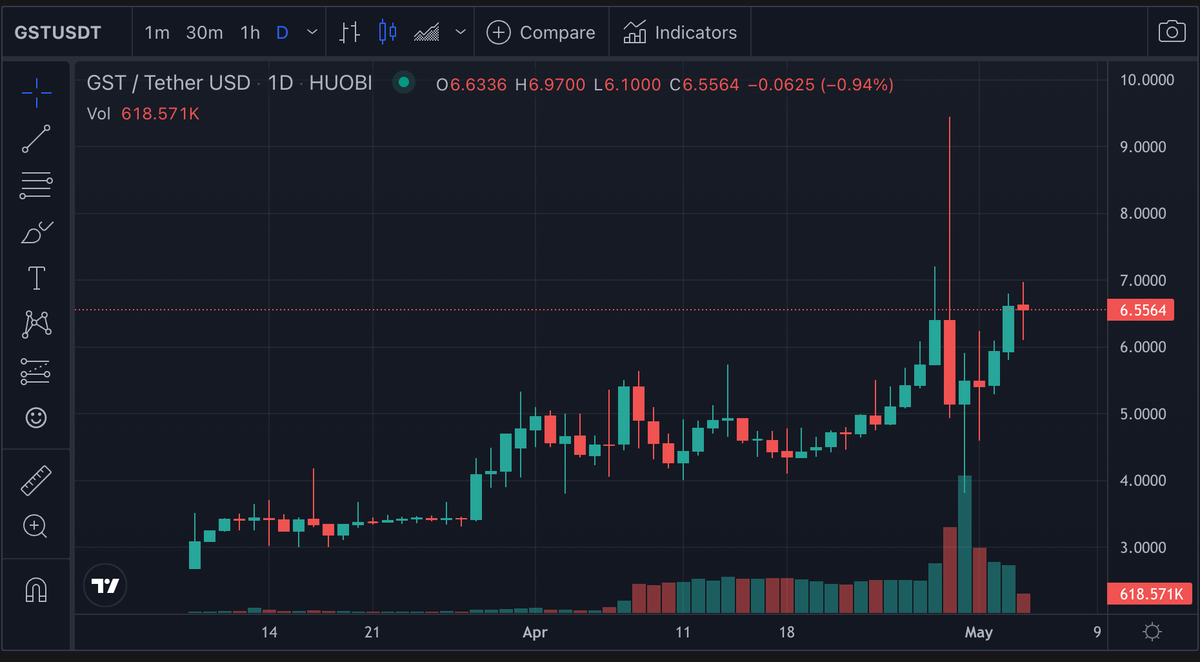This screenshot has width=1200, height=662.
Task: Select the crosshair cursor tool
Action: click(36, 93)
